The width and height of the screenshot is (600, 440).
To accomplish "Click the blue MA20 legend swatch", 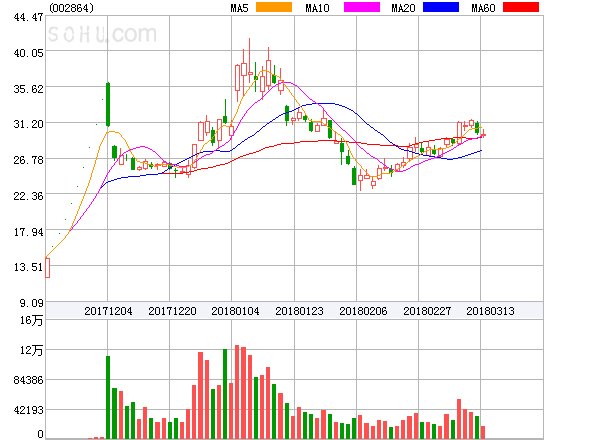I will click(441, 7).
